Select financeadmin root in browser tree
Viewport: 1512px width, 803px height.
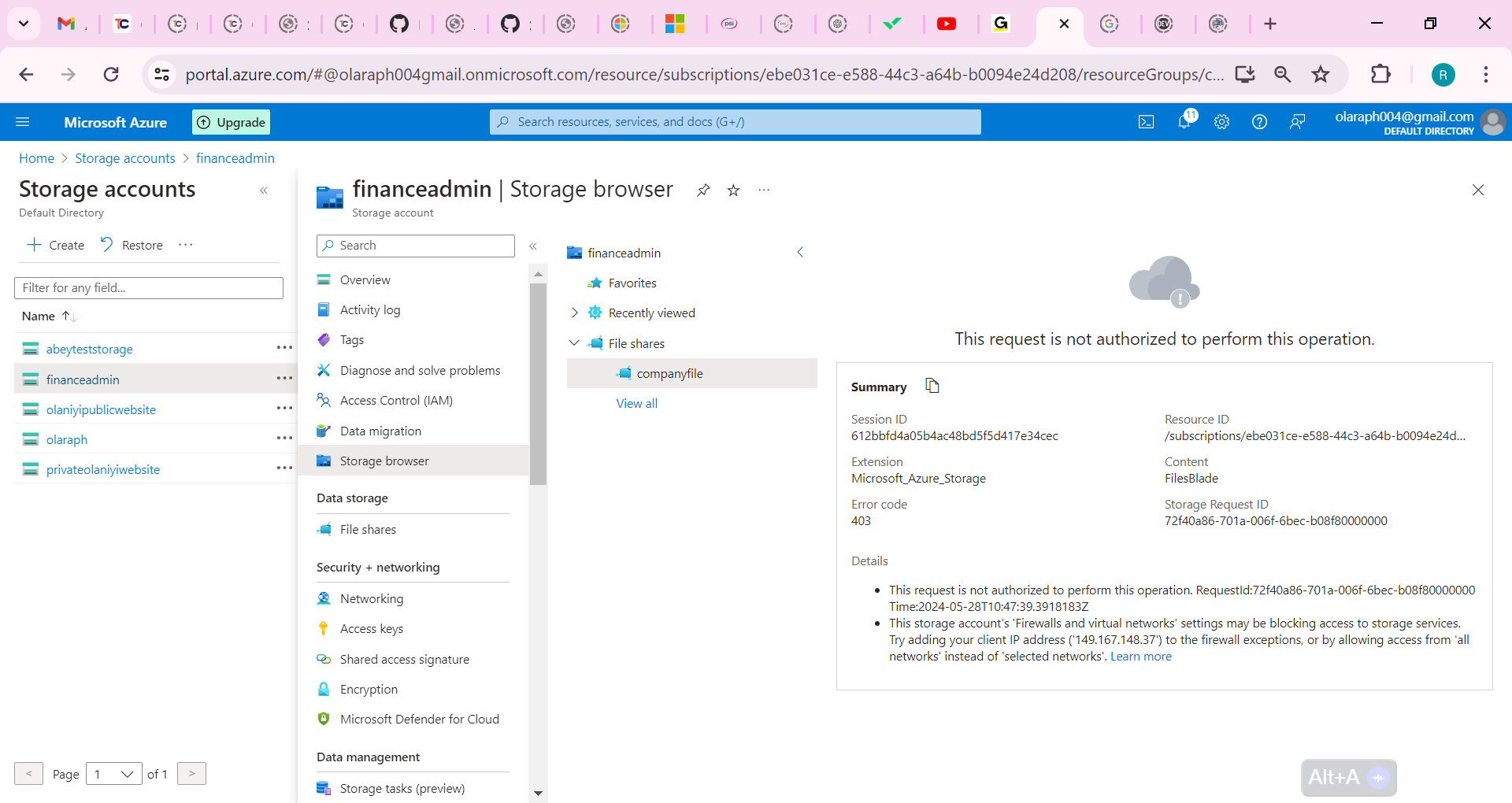624,253
